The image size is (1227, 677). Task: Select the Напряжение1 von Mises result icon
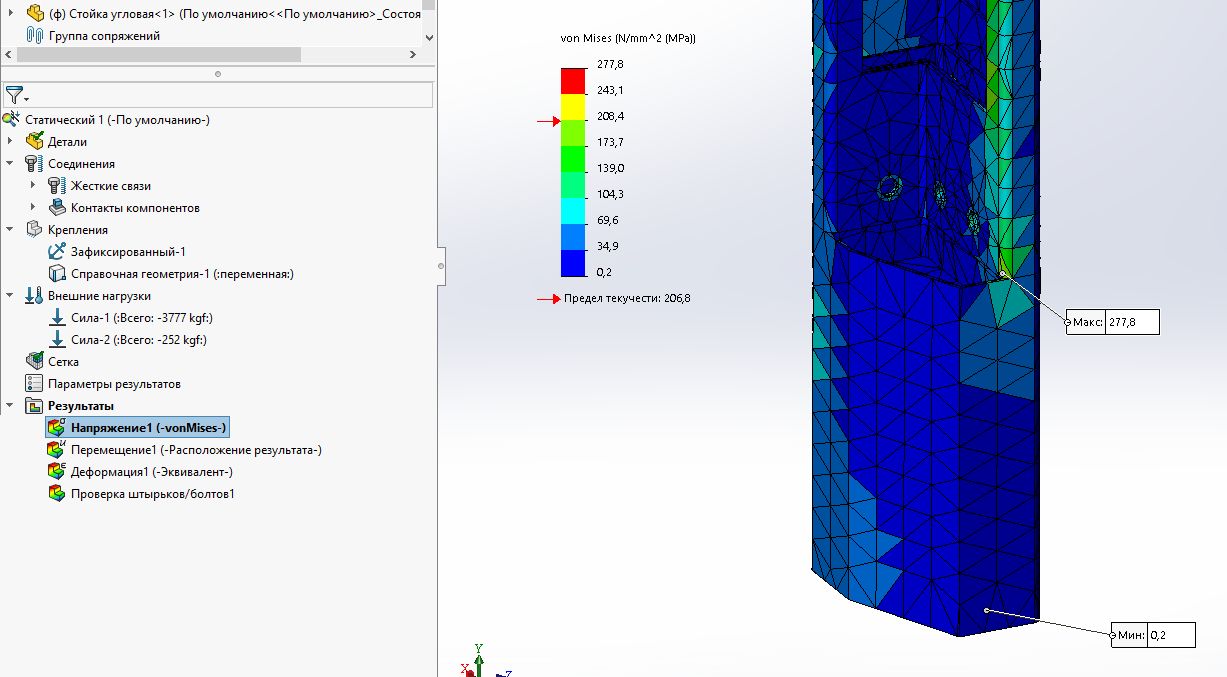click(x=57, y=428)
